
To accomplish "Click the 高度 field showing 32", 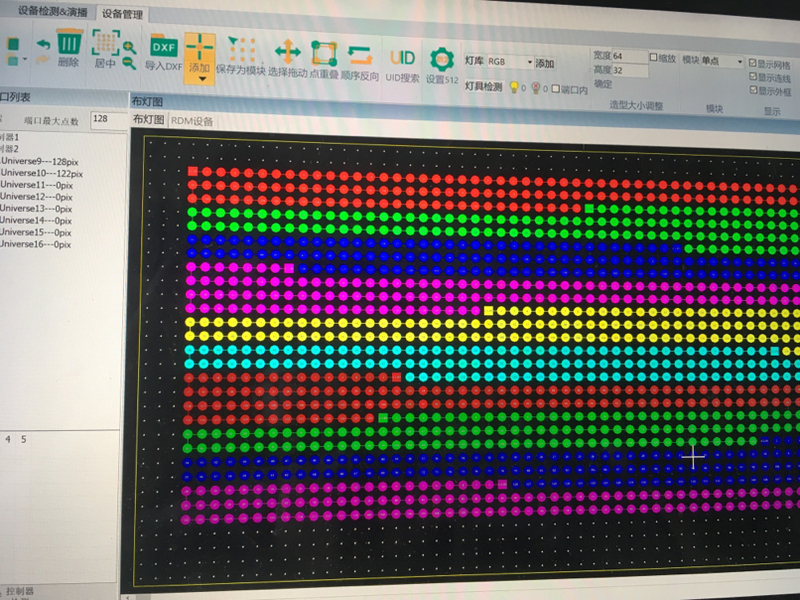I will point(630,70).
